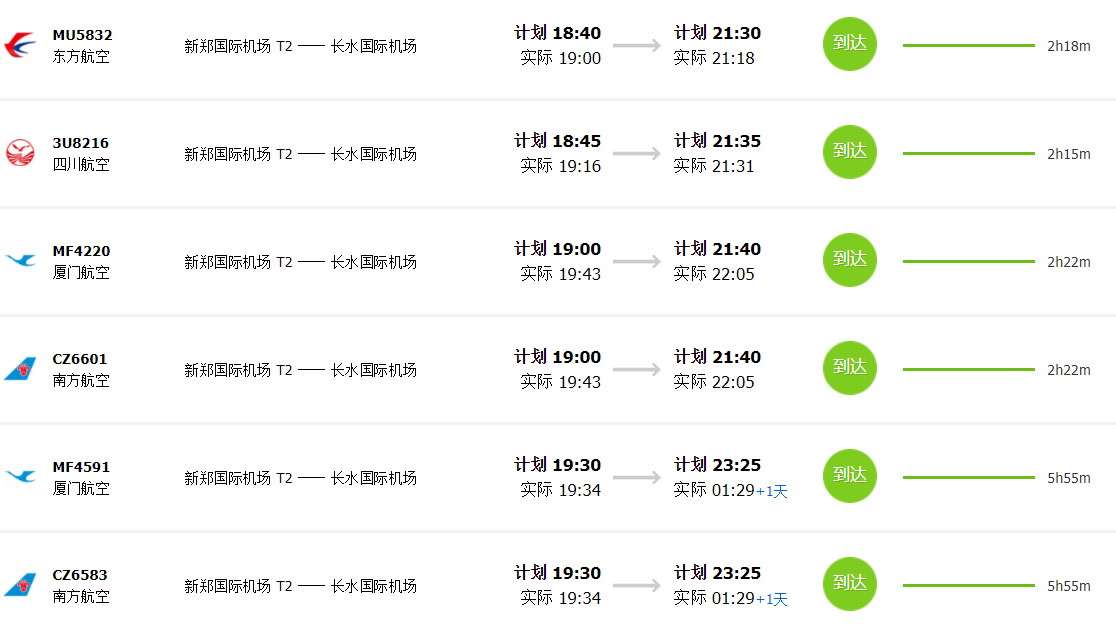Image resolution: width=1116 pixels, height=625 pixels.
Task: Click the 到达 status badge for MU5832
Action: (x=850, y=44)
